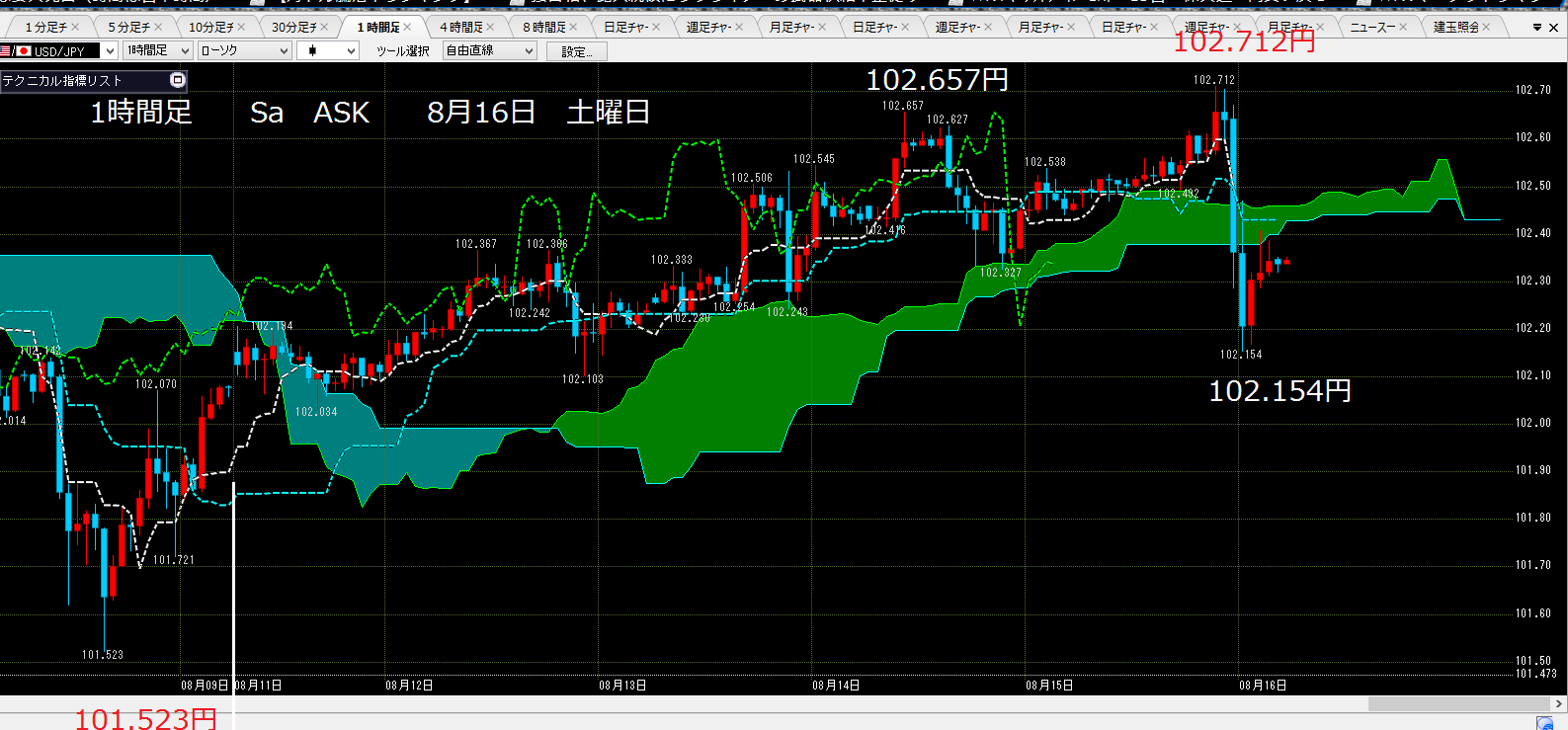Click the 102.00 price axis label
Image resolution: width=1568 pixels, height=730 pixels.
click(1532, 423)
